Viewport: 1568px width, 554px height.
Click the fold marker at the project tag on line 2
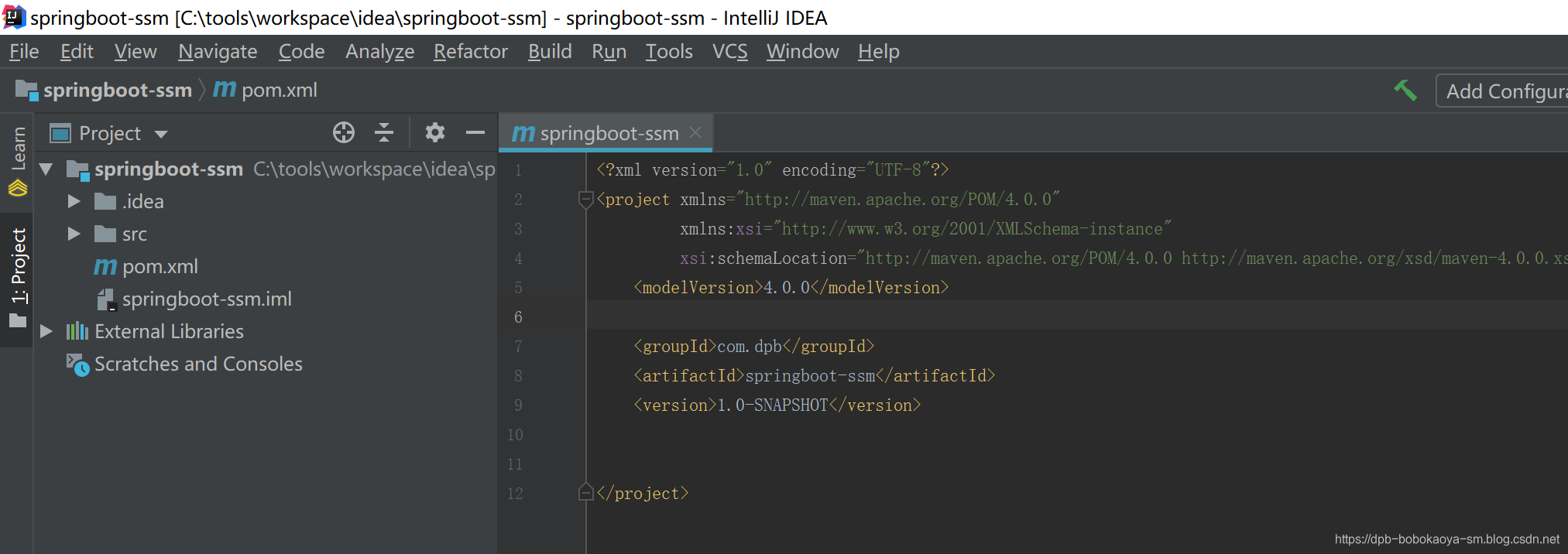pyautogui.click(x=586, y=200)
